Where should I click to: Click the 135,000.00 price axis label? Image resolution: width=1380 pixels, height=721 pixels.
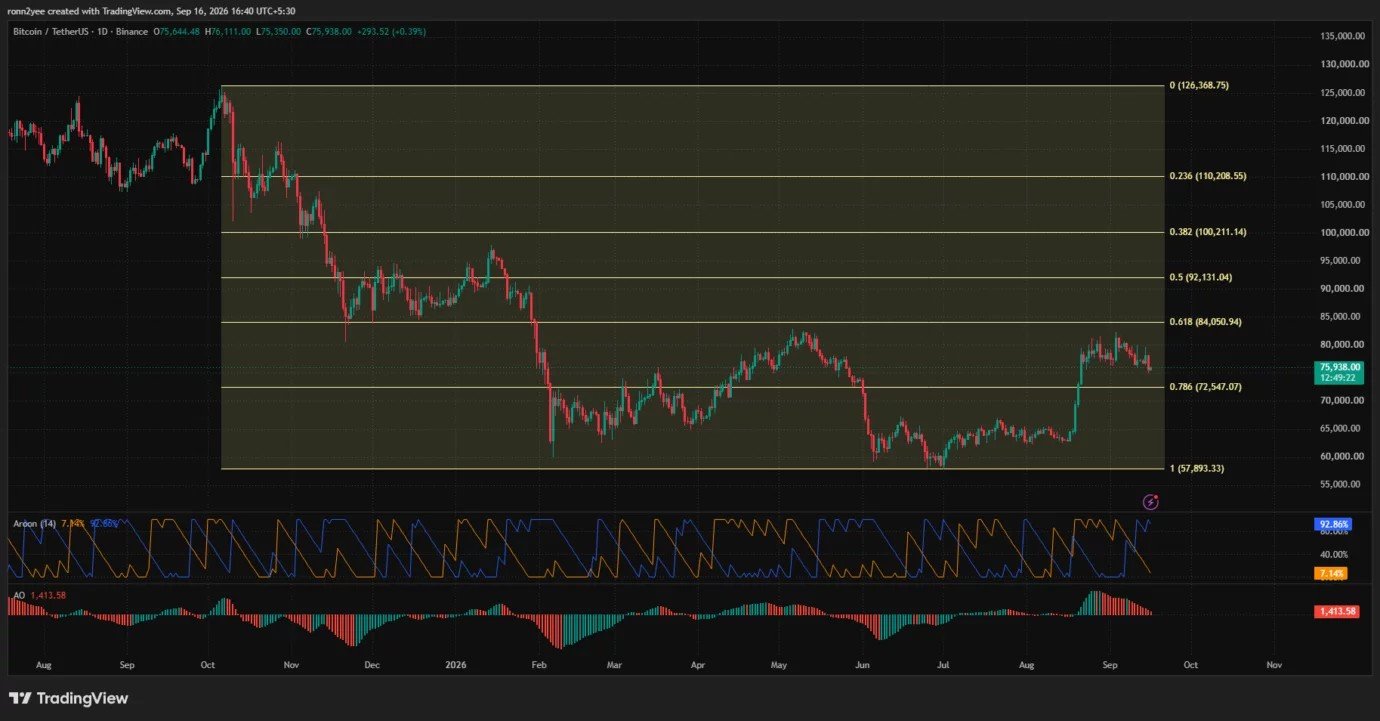(1343, 36)
